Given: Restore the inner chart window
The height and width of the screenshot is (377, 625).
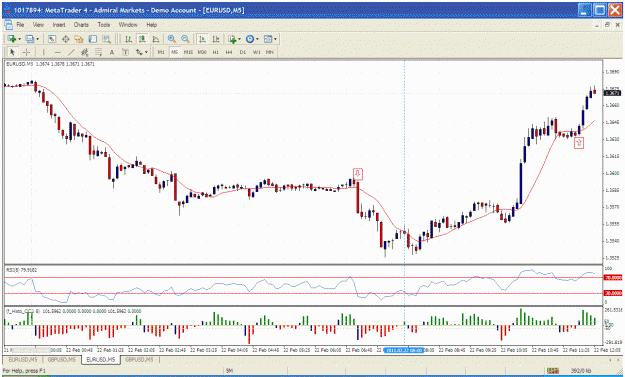Looking at the screenshot, I should pyautogui.click(x=607, y=25).
